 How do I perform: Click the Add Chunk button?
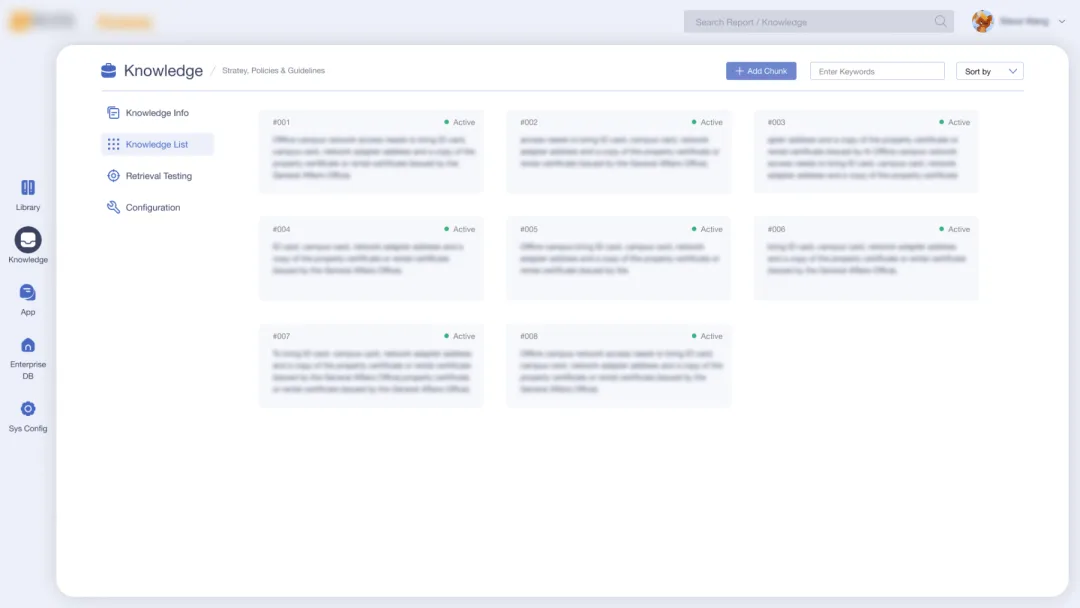point(761,71)
